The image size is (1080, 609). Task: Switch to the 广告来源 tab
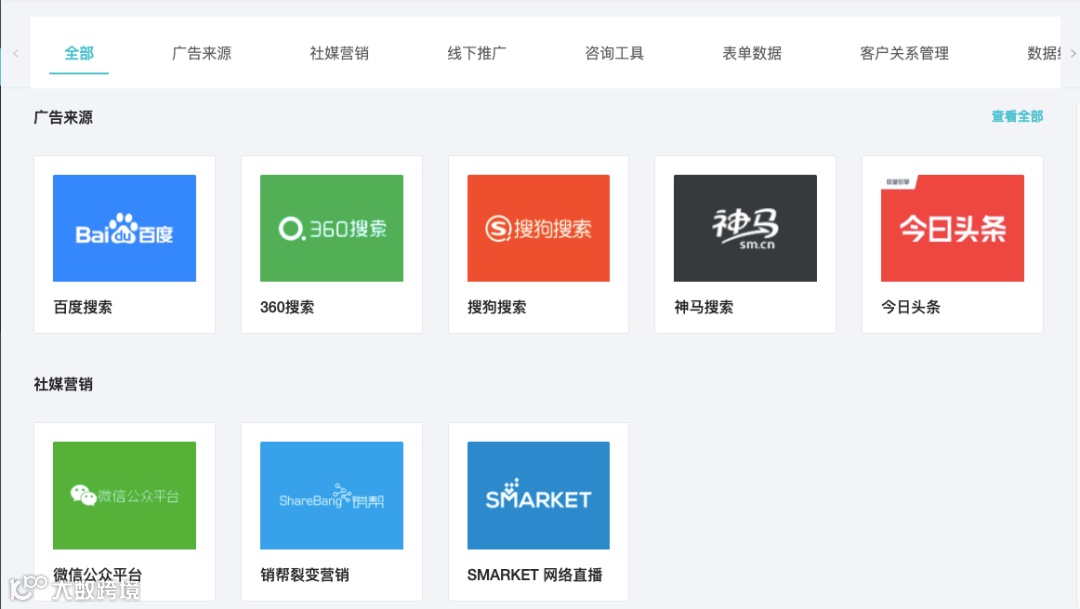point(201,53)
